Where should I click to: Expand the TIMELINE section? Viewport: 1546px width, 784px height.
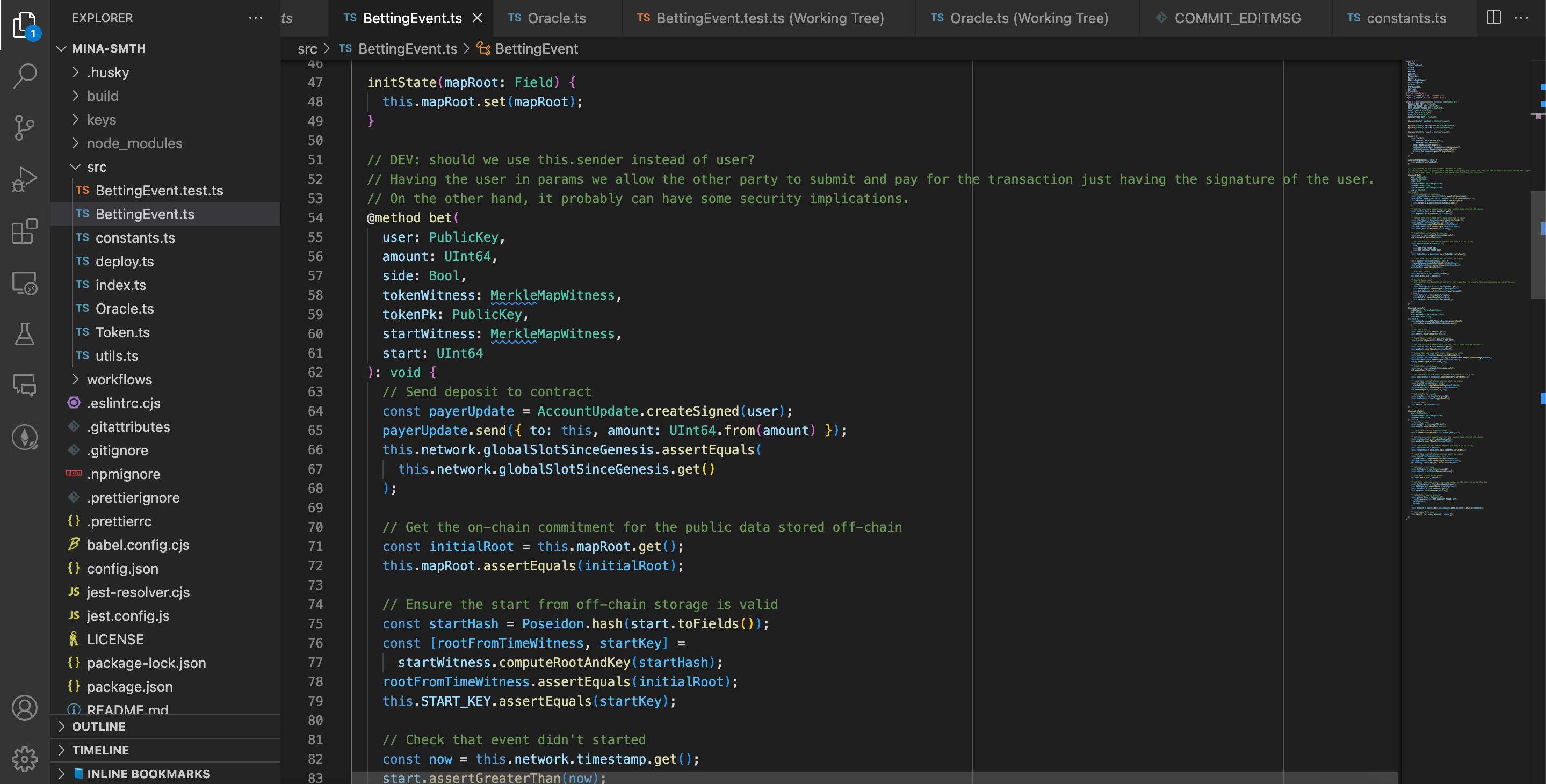[165, 750]
